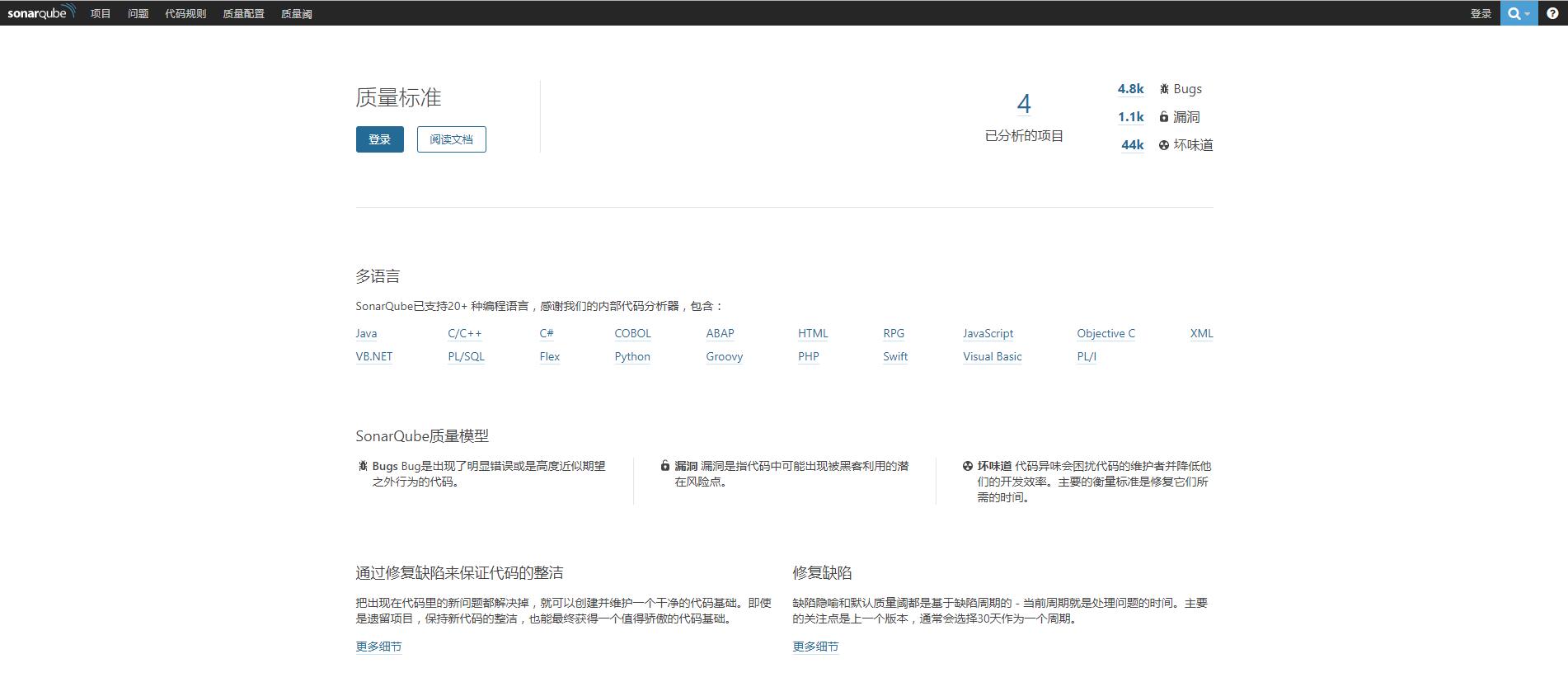Click the 4.8k Bugs count link

click(x=1130, y=89)
